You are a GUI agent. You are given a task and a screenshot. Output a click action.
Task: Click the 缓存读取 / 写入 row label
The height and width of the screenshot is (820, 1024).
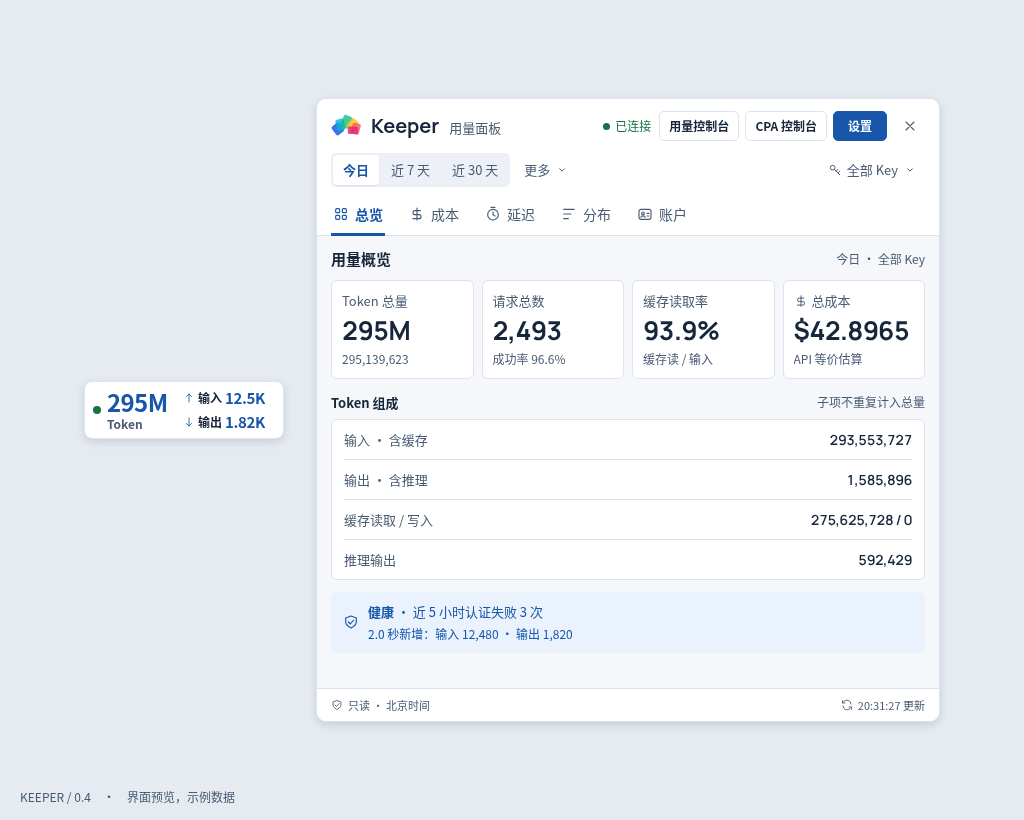coord(388,520)
